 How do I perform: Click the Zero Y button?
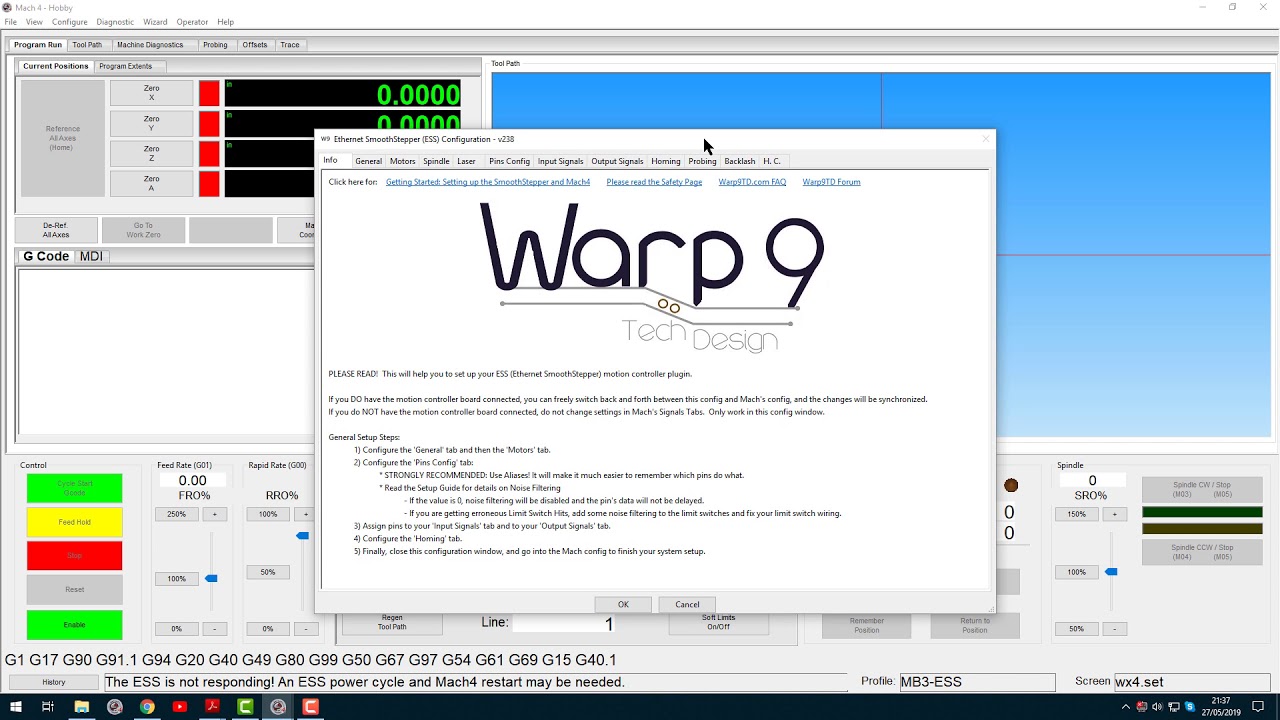point(151,123)
